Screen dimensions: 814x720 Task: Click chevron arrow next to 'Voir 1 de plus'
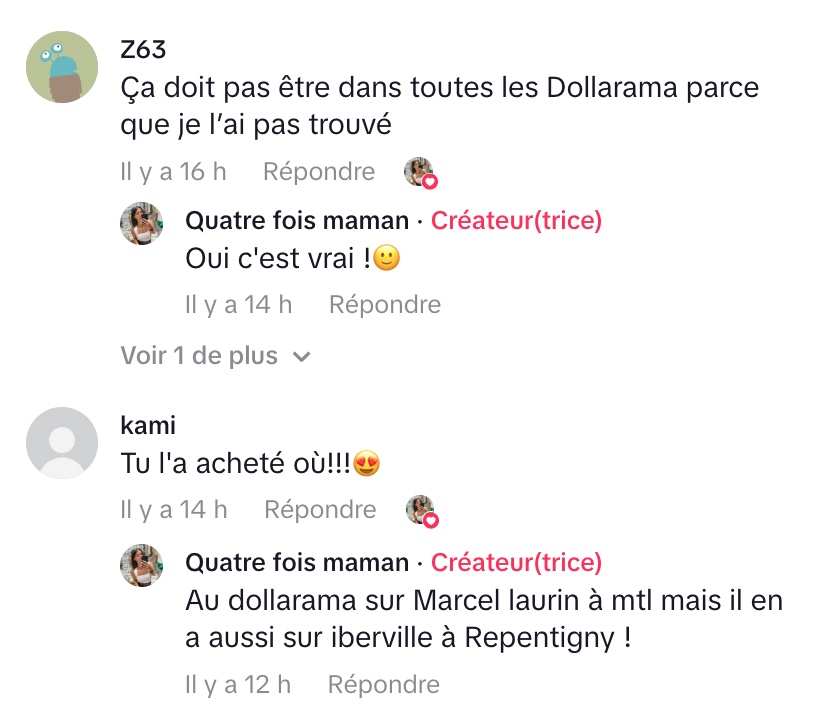(302, 357)
